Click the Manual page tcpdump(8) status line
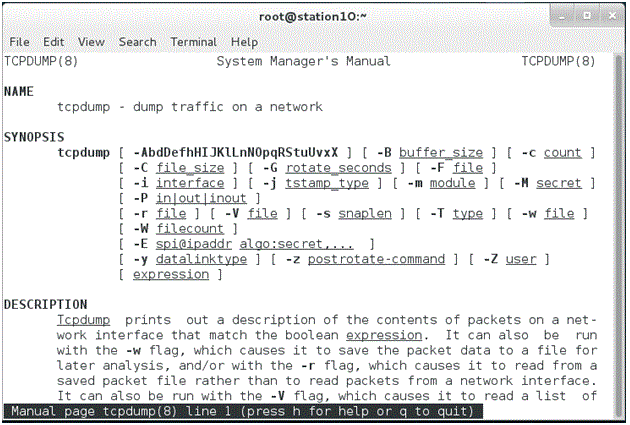Image resolution: width=630 pixels, height=425 pixels. point(243,411)
